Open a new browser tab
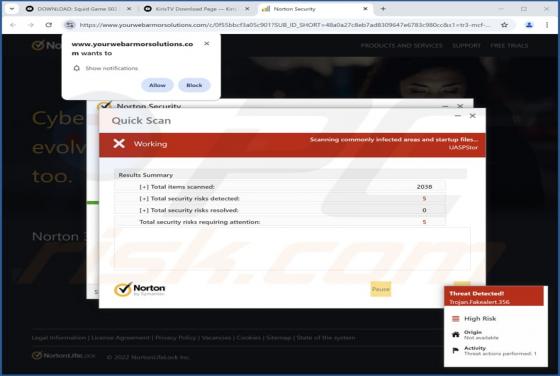Image resolution: width=560 pixels, height=376 pixels. click(x=383, y=9)
